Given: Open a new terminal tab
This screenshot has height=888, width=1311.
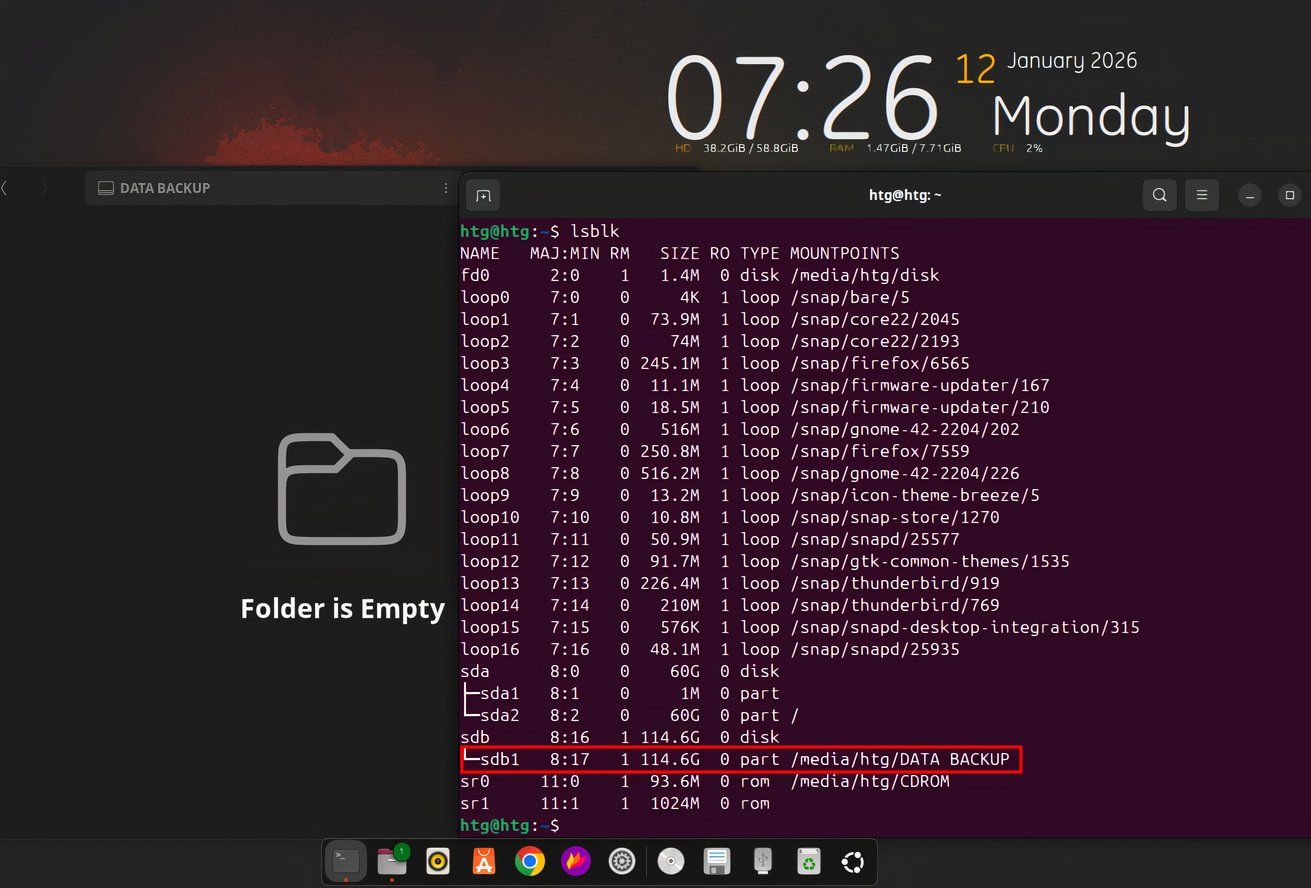Looking at the screenshot, I should (x=483, y=196).
